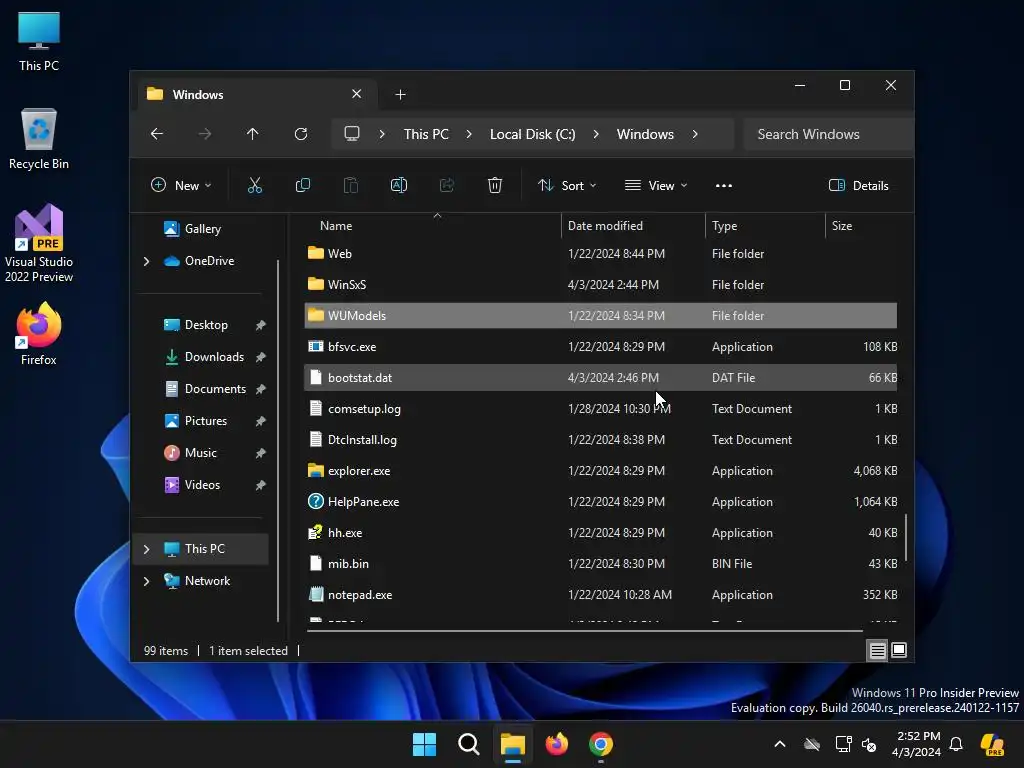The image size is (1024, 768).
Task: Switch to details list view icon in status bar
Action: [x=877, y=650]
